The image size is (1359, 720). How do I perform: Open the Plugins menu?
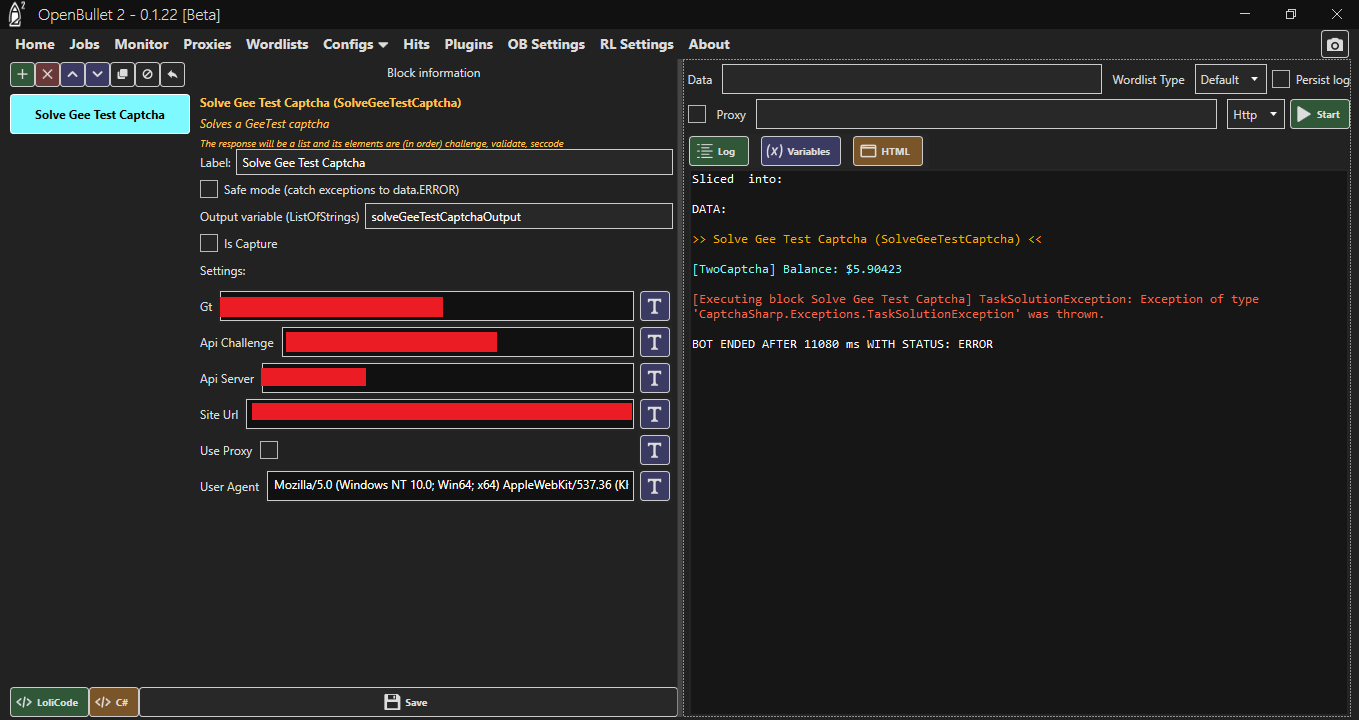click(468, 44)
